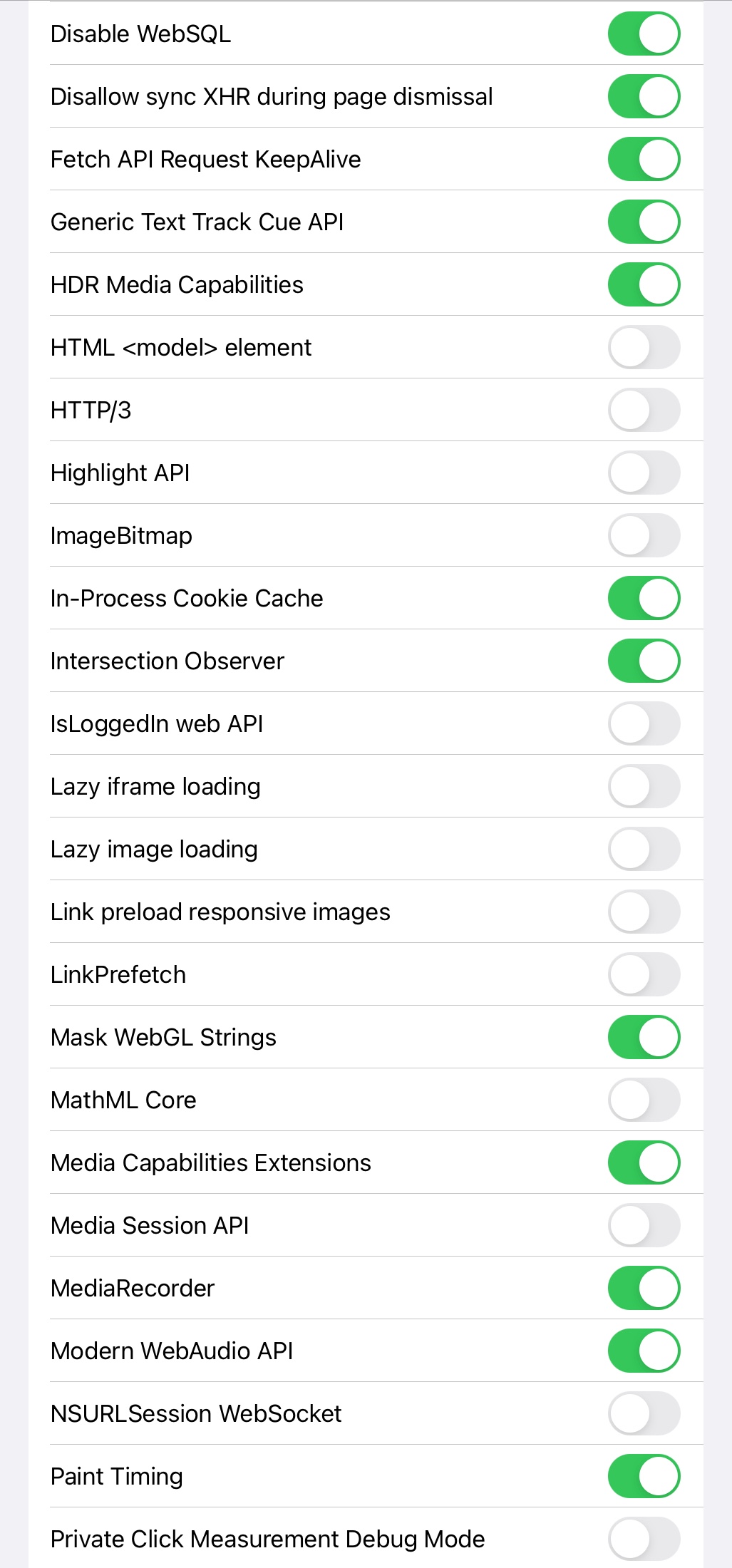Switch on Media Session API

pos(644,1225)
